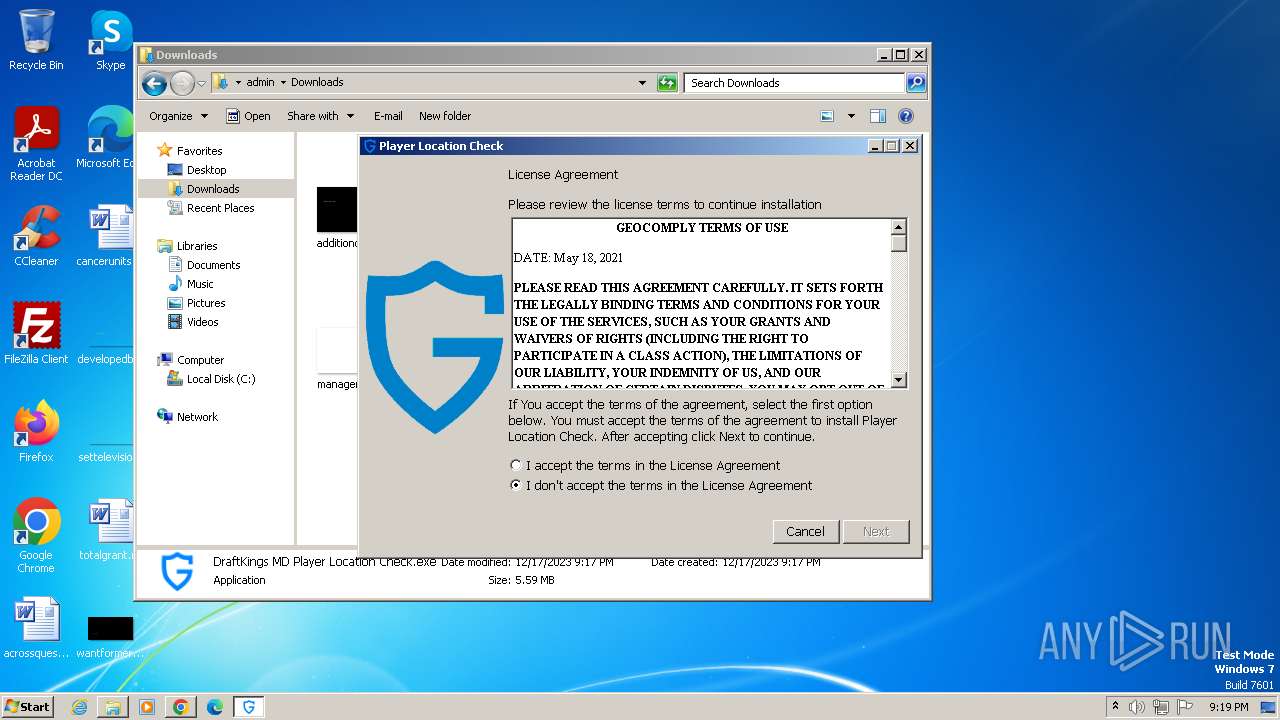Open media player taskbar icon
This screenshot has width=1280, height=720.
pyautogui.click(x=147, y=707)
